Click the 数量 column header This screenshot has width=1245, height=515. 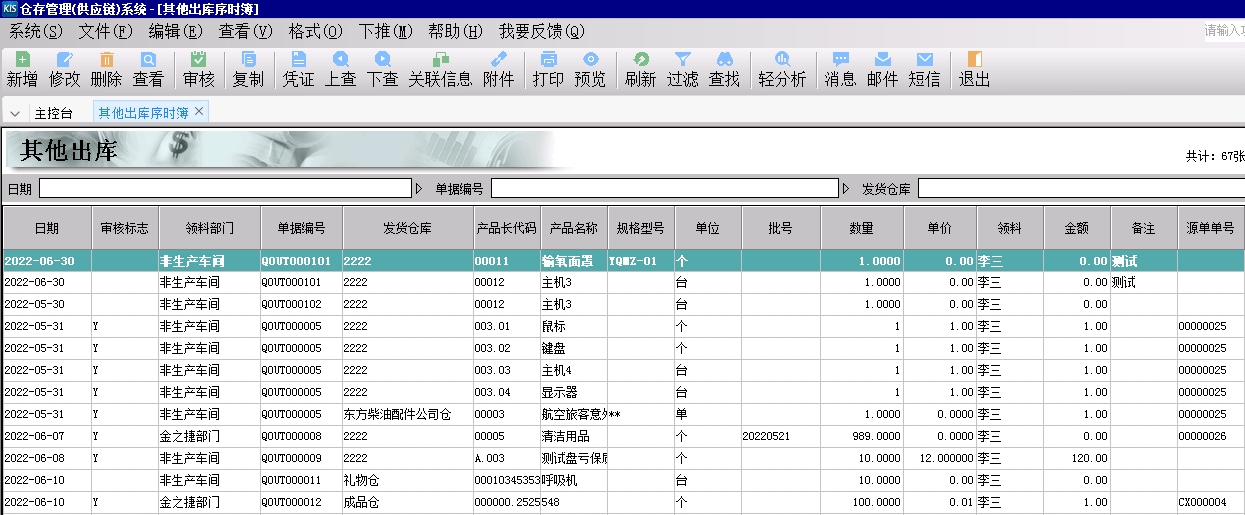862,228
